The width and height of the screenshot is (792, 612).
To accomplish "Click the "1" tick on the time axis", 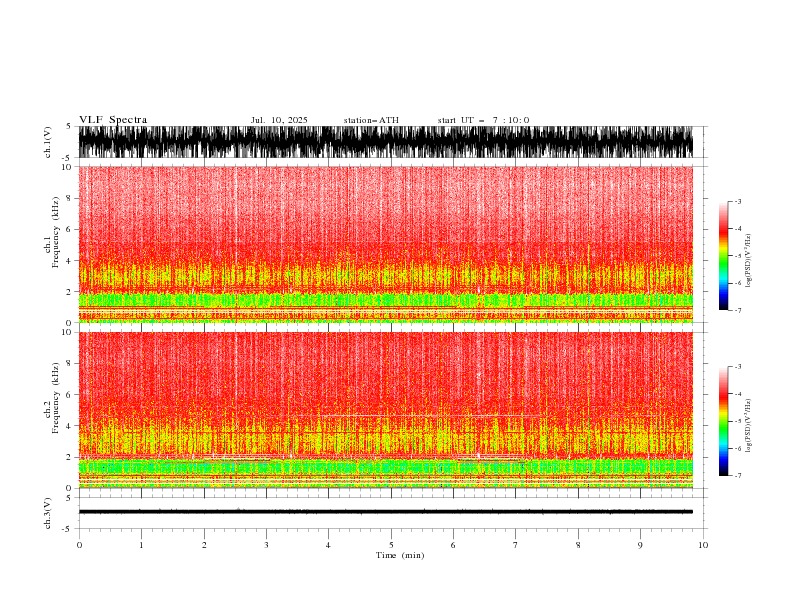I will 141,545.
